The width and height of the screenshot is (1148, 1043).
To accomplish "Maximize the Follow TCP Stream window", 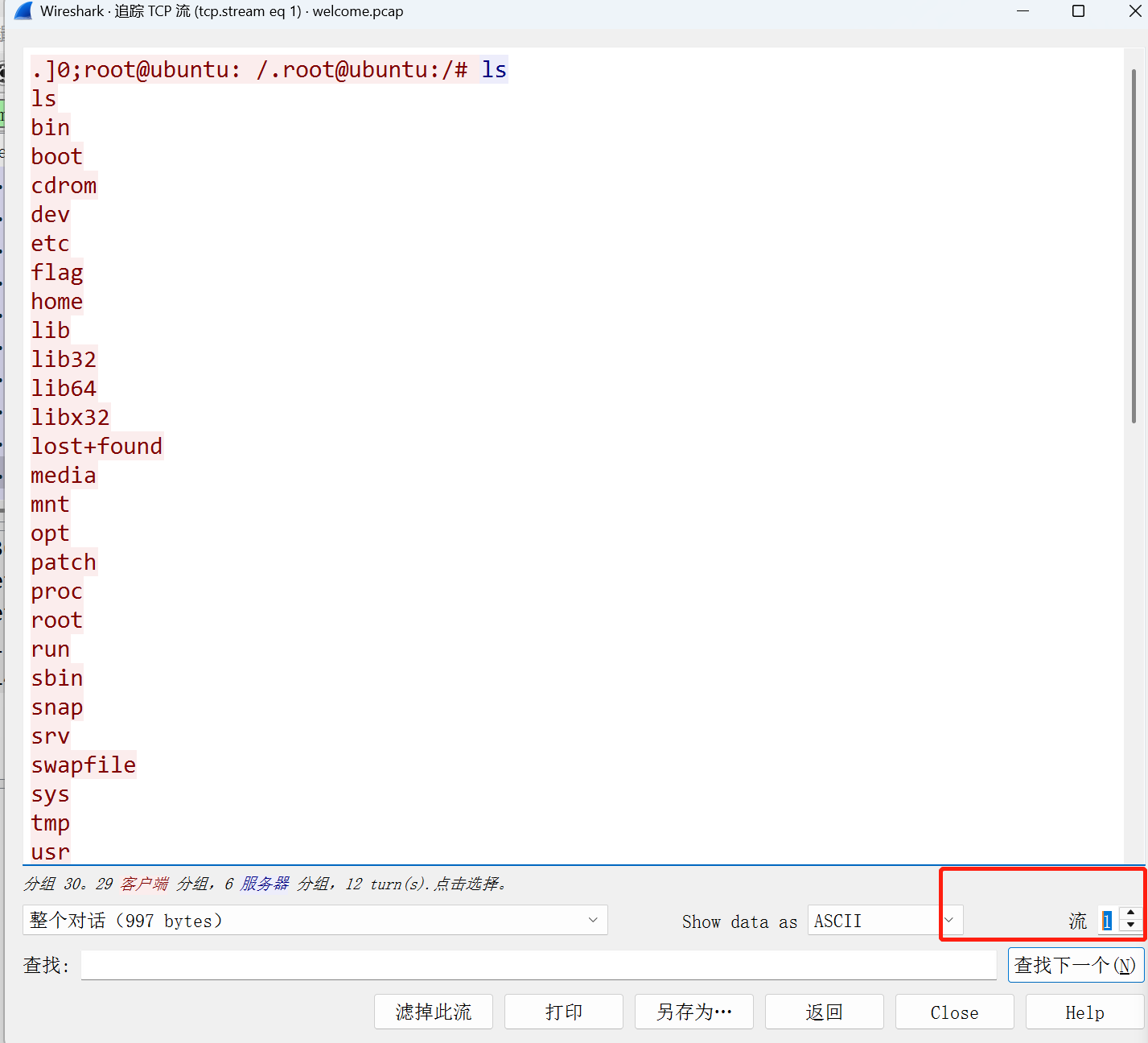I will point(1079,11).
